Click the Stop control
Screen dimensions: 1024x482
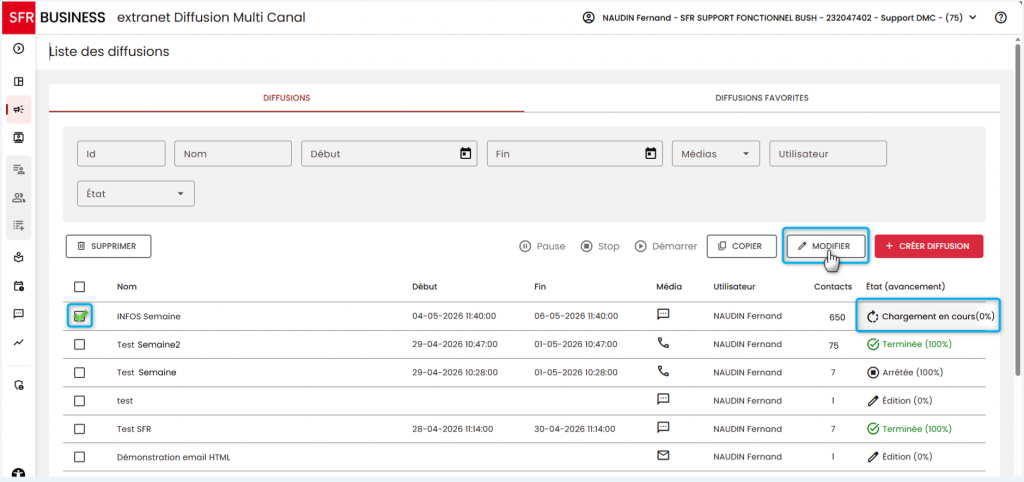pyautogui.click(x=600, y=246)
